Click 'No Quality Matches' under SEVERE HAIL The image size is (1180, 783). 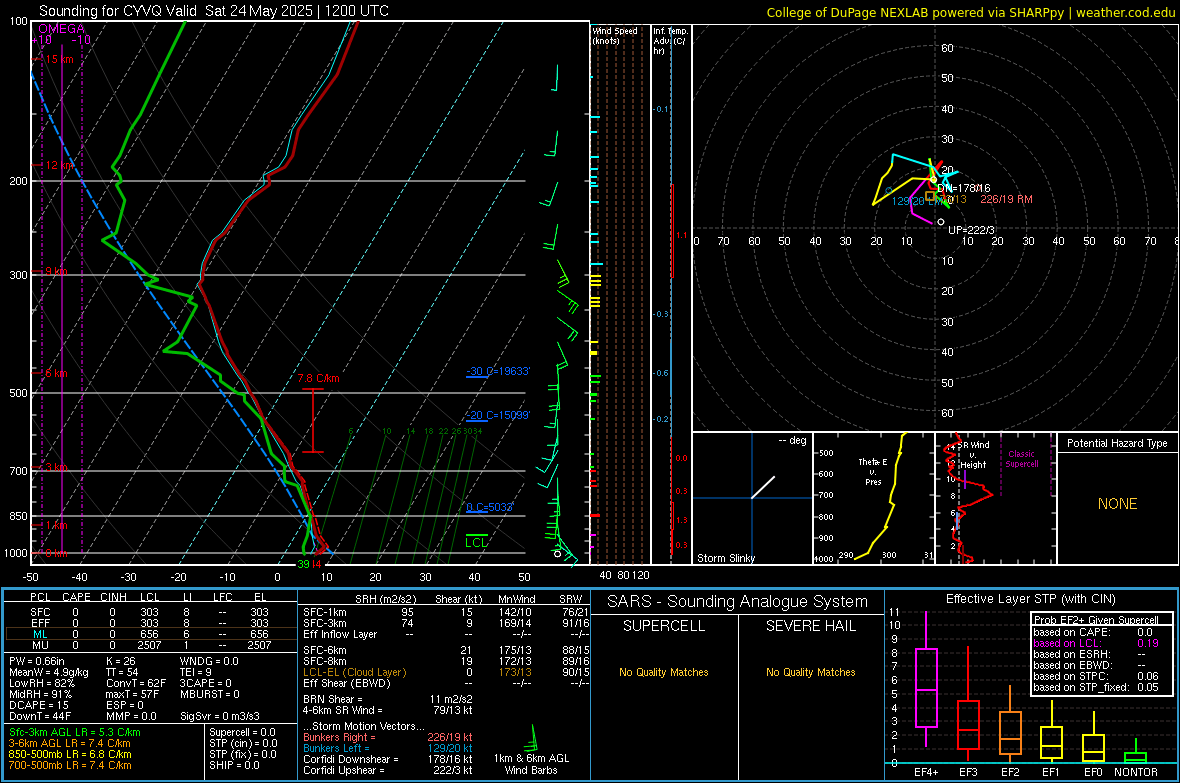810,672
